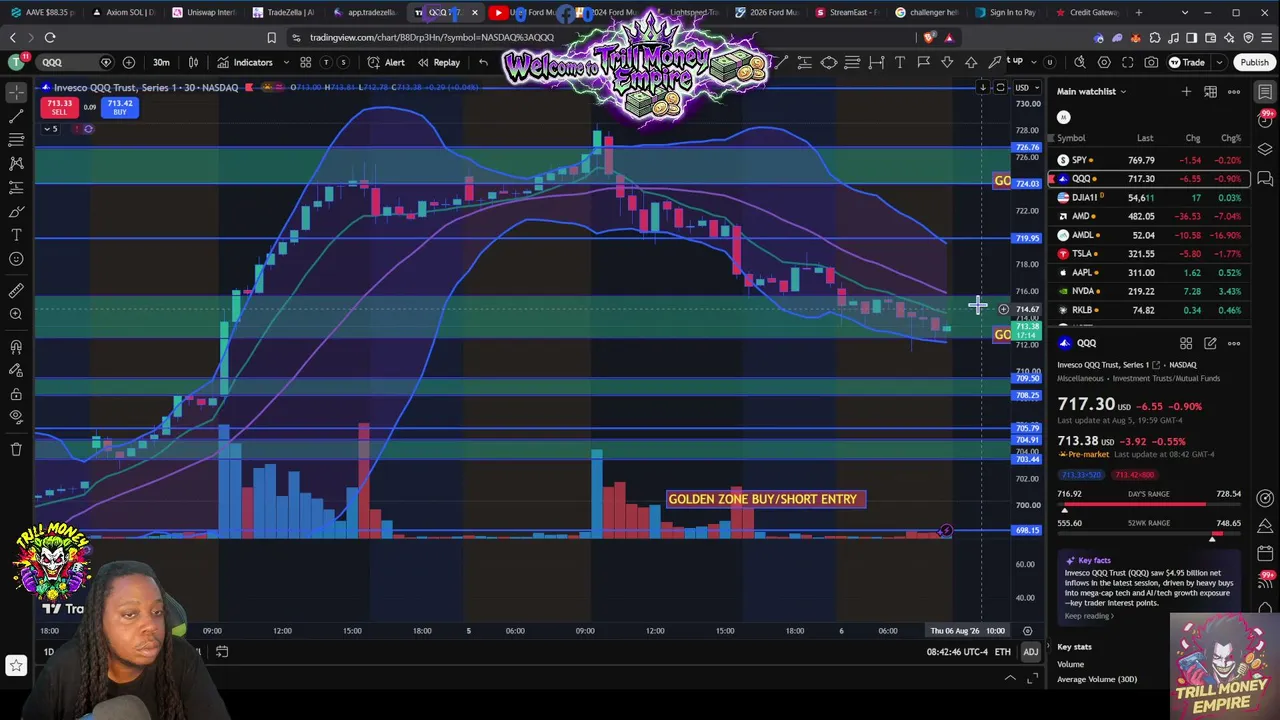
Task: Open indicator templates grid icon
Action: click(x=306, y=62)
